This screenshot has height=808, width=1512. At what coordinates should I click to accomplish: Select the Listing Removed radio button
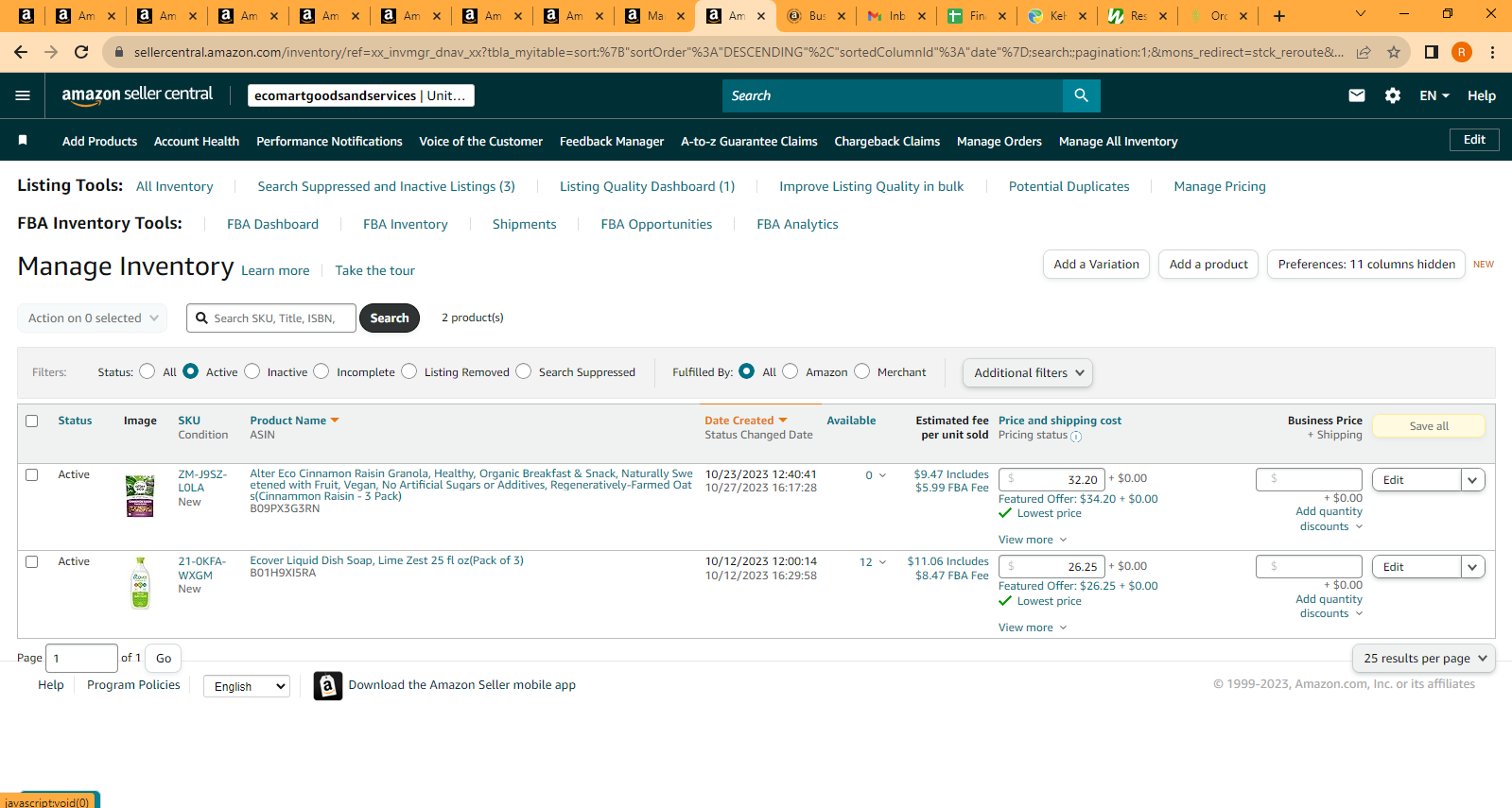pyautogui.click(x=408, y=371)
